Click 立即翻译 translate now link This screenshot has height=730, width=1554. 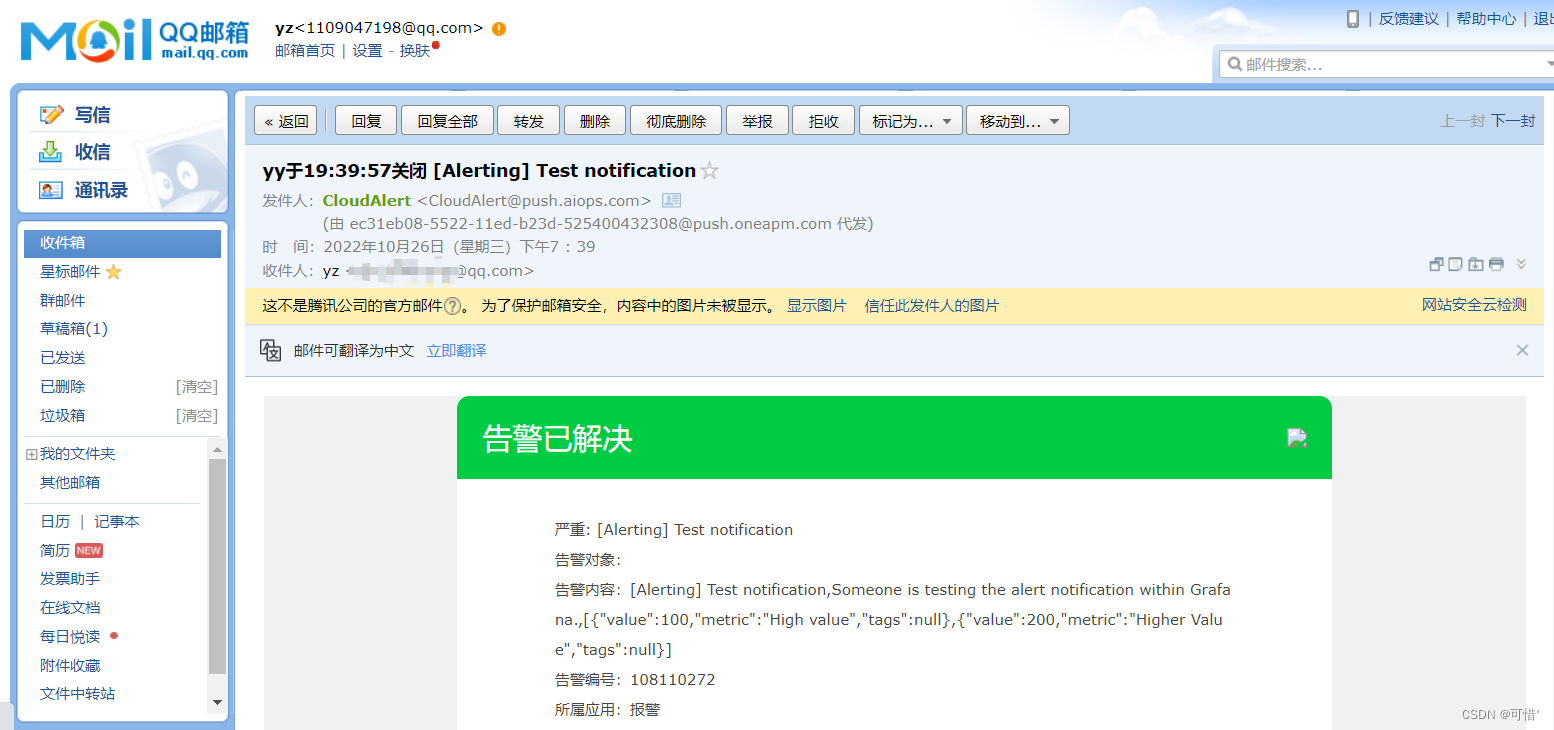(457, 351)
